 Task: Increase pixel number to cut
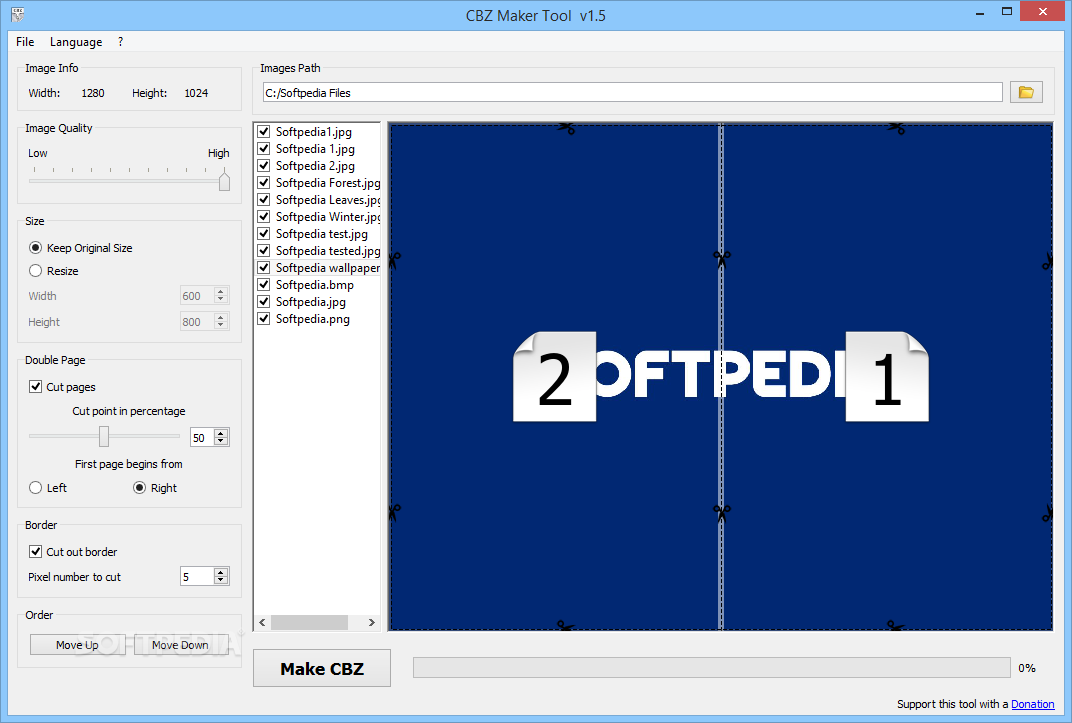pos(221,572)
